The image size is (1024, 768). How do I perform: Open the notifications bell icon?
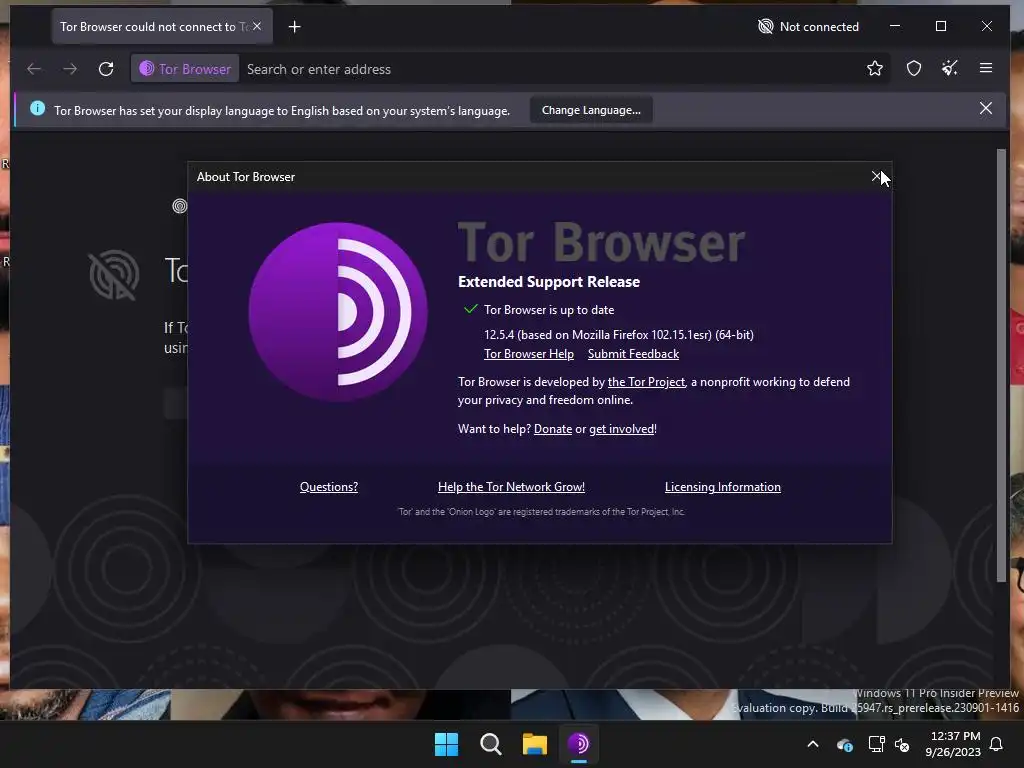point(997,744)
